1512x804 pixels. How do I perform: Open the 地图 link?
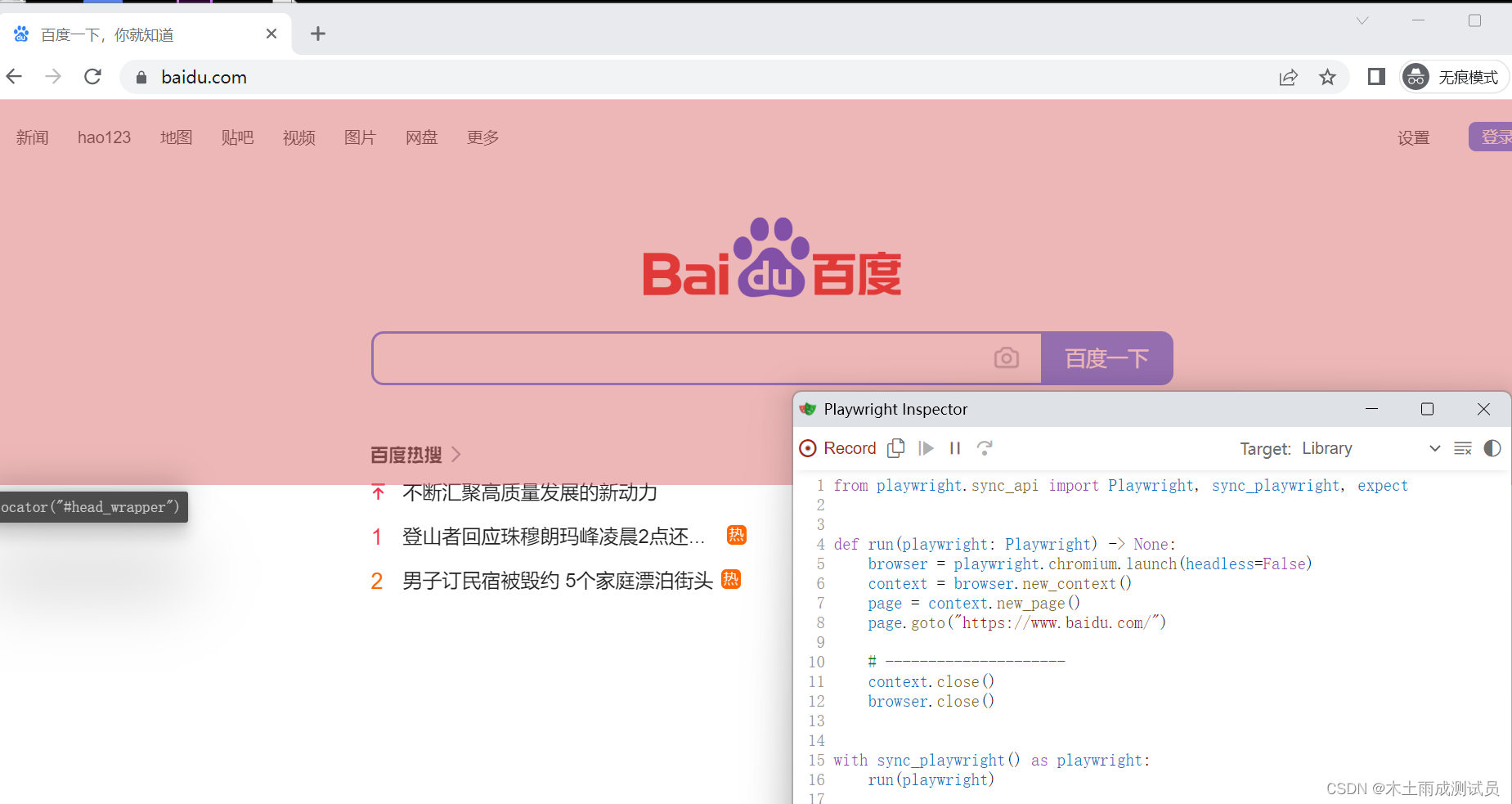click(177, 137)
